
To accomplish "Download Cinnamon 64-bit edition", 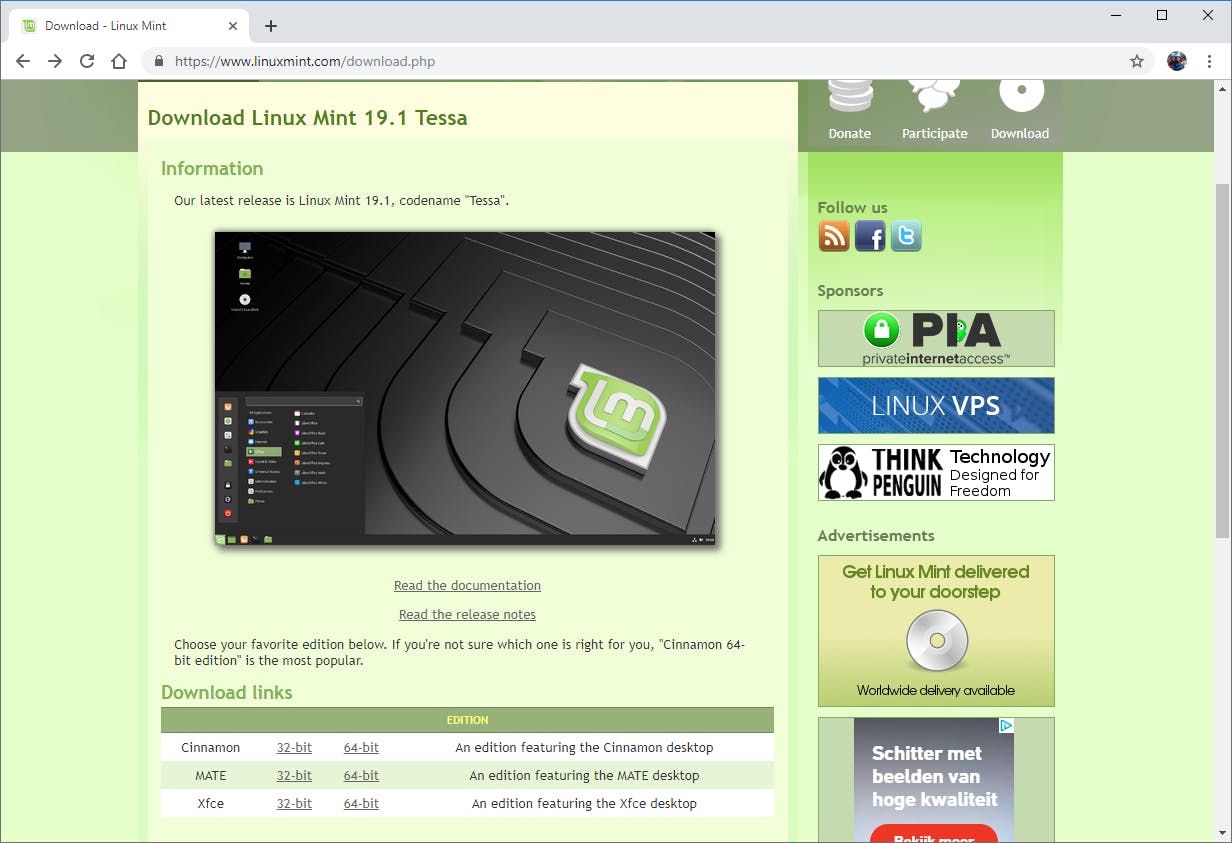I will click(361, 747).
